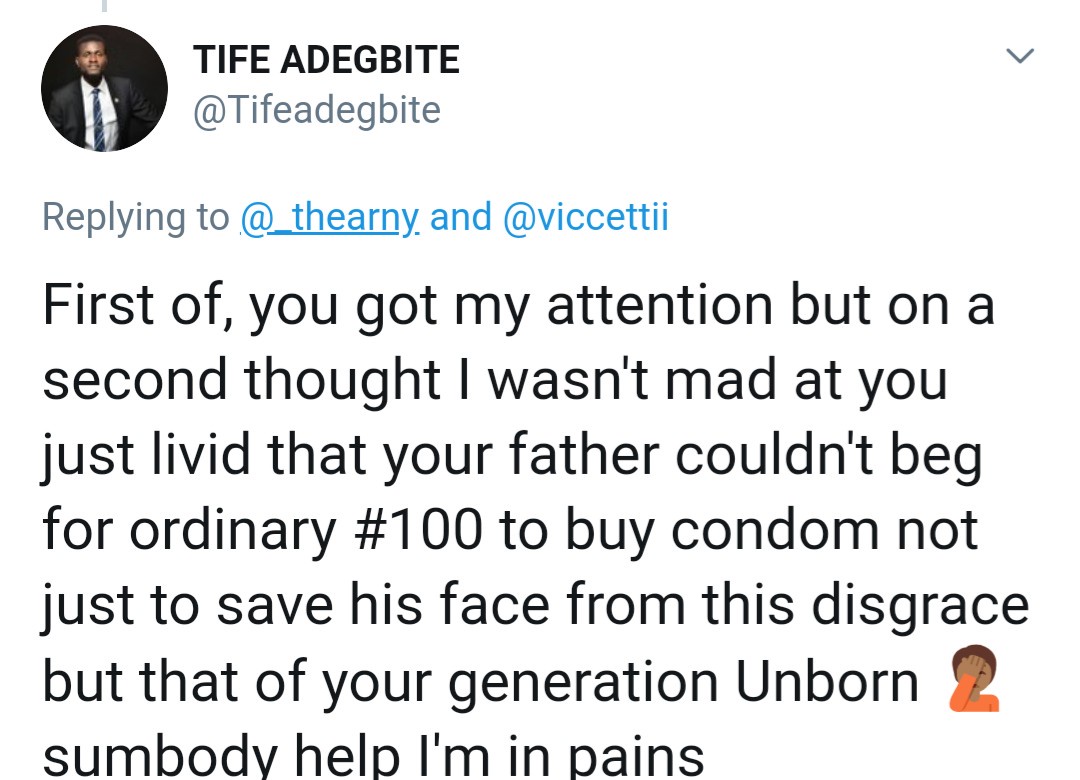Image resolution: width=1080 pixels, height=780 pixels.
Task: Open the tweet options chevron menu
Action: [x=1019, y=57]
